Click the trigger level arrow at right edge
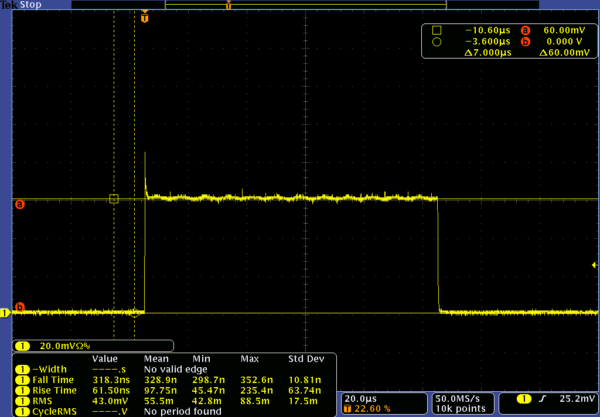600x417 pixels. click(594, 265)
